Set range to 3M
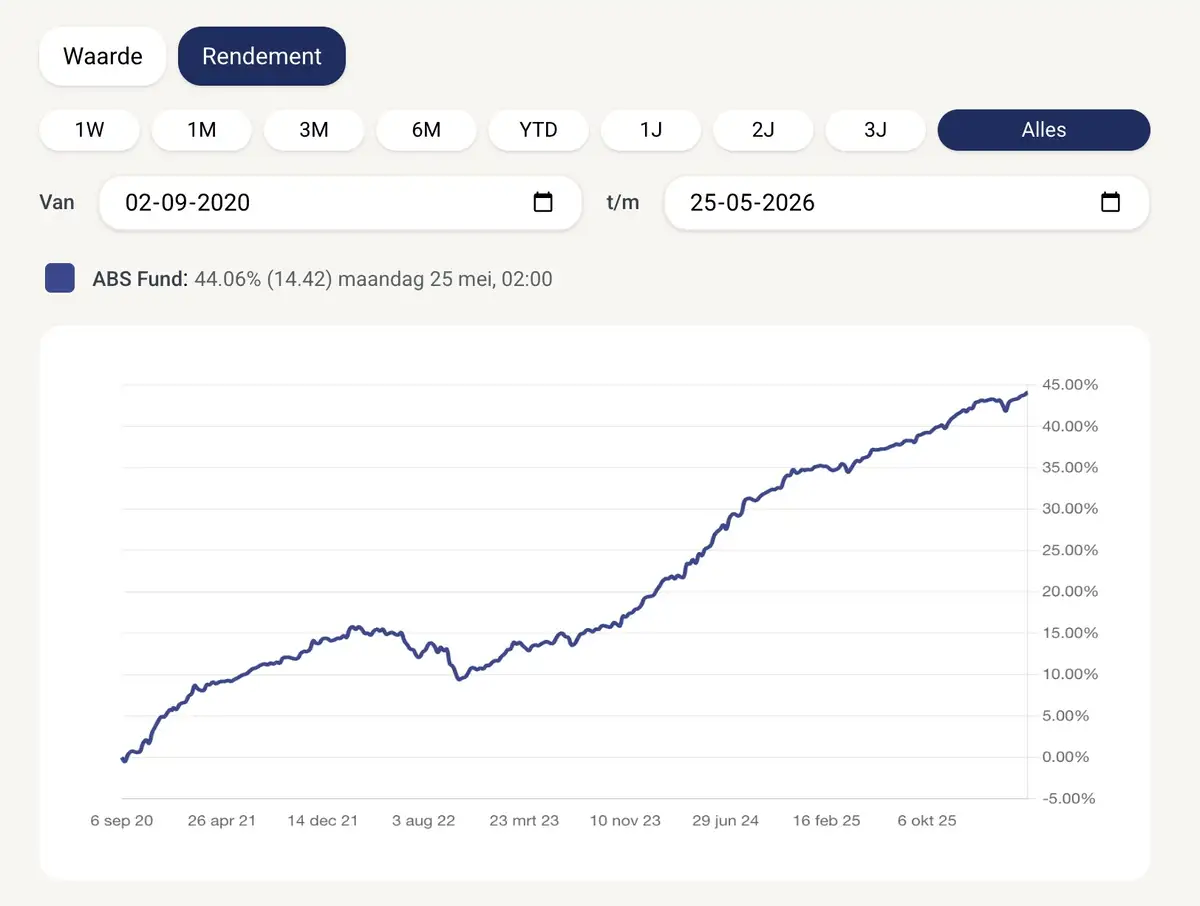The height and width of the screenshot is (906, 1200). pos(314,130)
